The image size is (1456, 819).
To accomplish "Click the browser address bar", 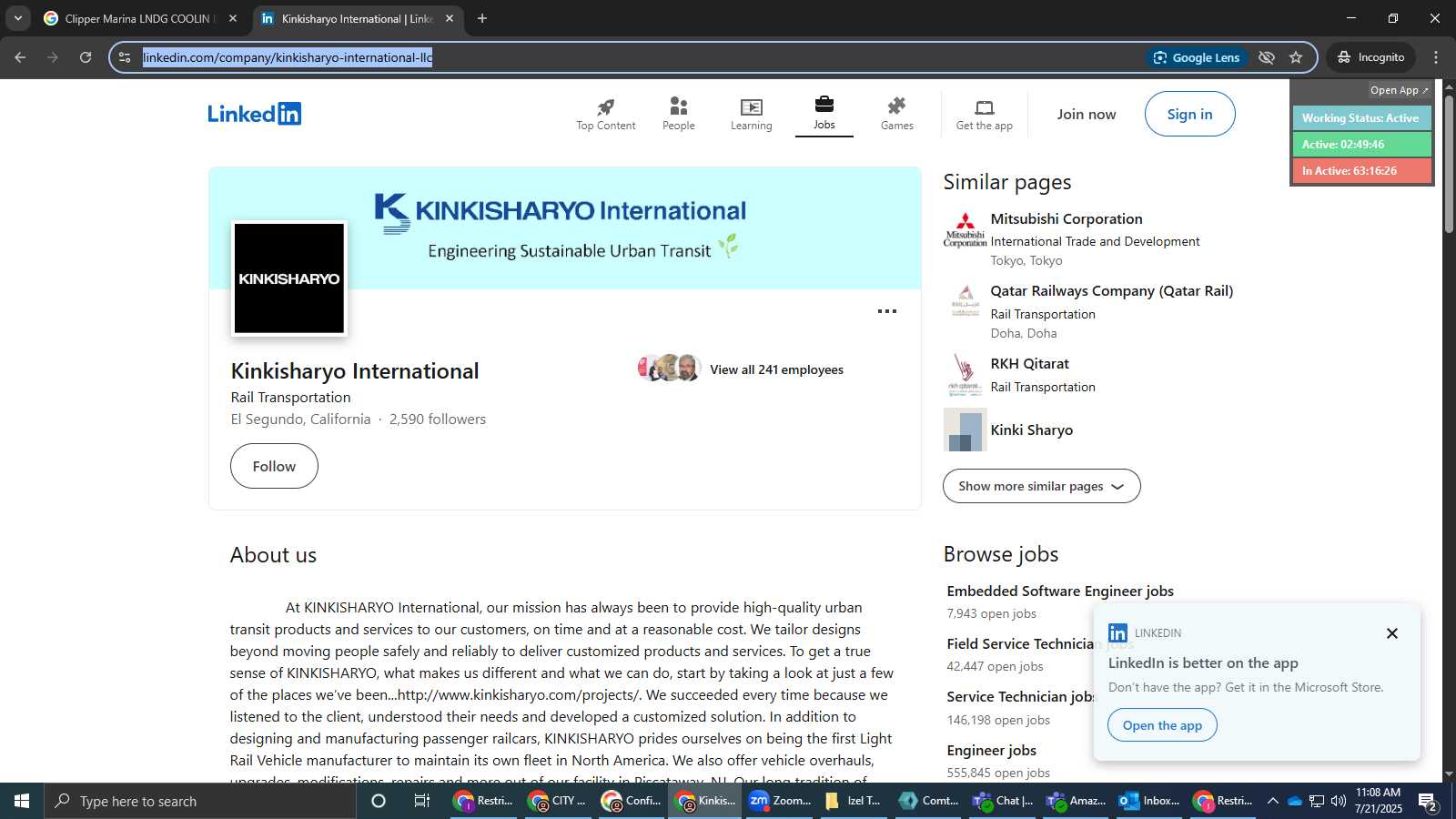I will pyautogui.click(x=637, y=57).
